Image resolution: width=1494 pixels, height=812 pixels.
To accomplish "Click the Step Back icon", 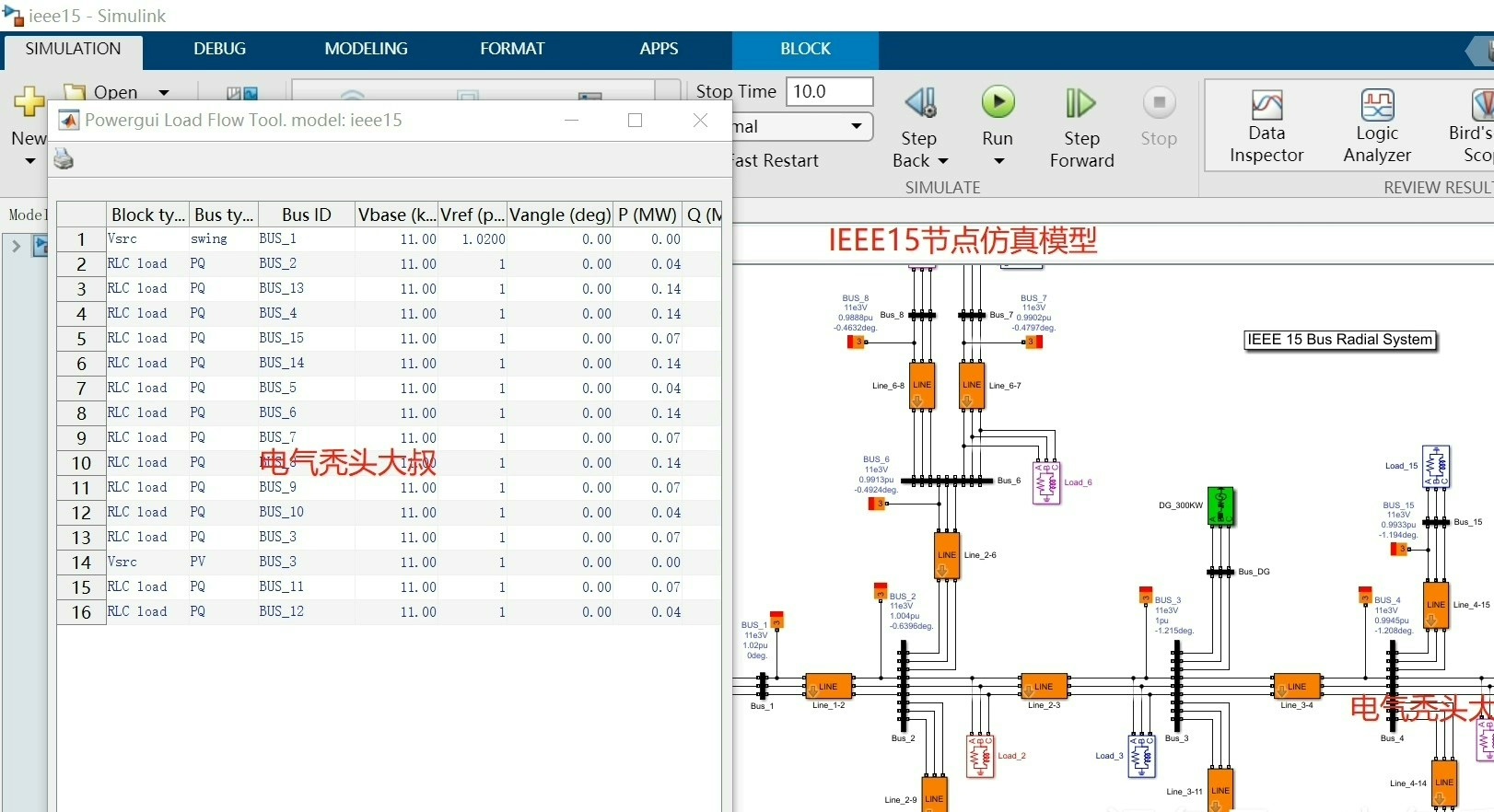I will pos(919,102).
